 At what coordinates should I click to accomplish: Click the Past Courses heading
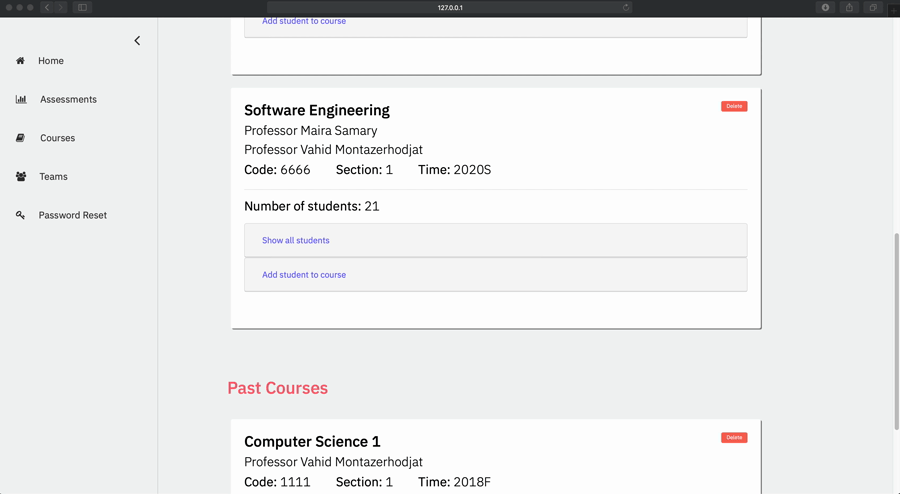[278, 388]
